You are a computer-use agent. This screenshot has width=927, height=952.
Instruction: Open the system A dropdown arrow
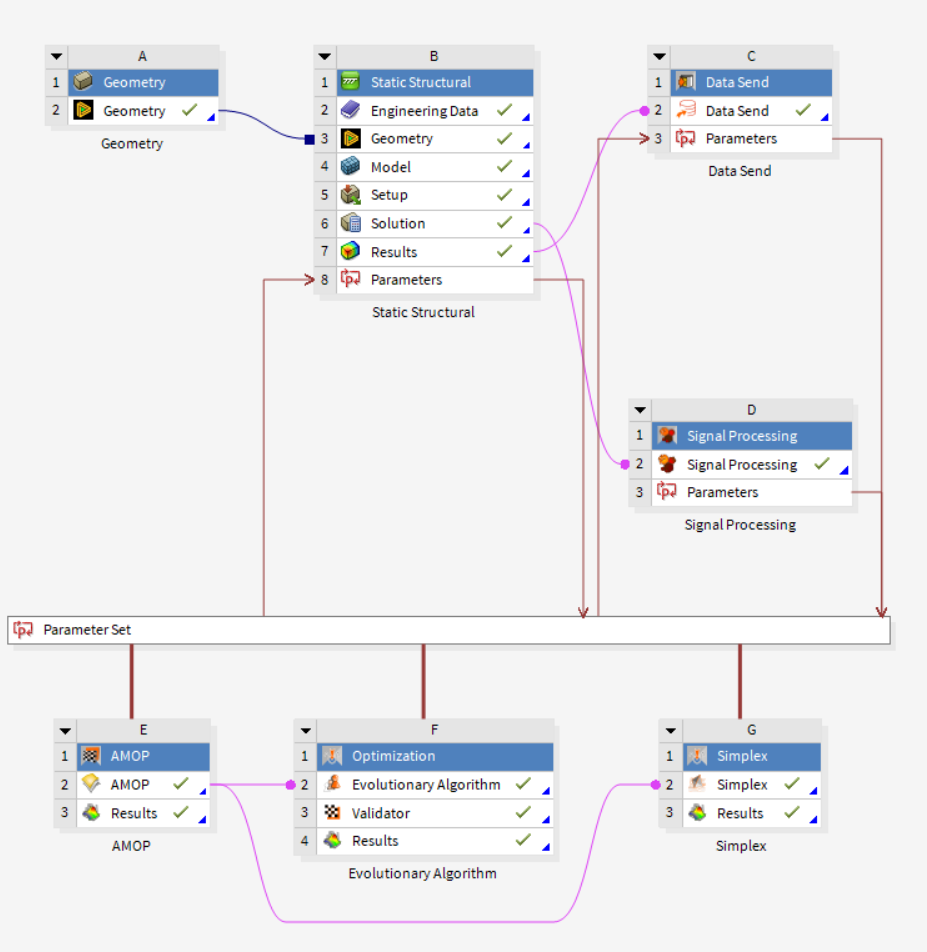pos(57,57)
